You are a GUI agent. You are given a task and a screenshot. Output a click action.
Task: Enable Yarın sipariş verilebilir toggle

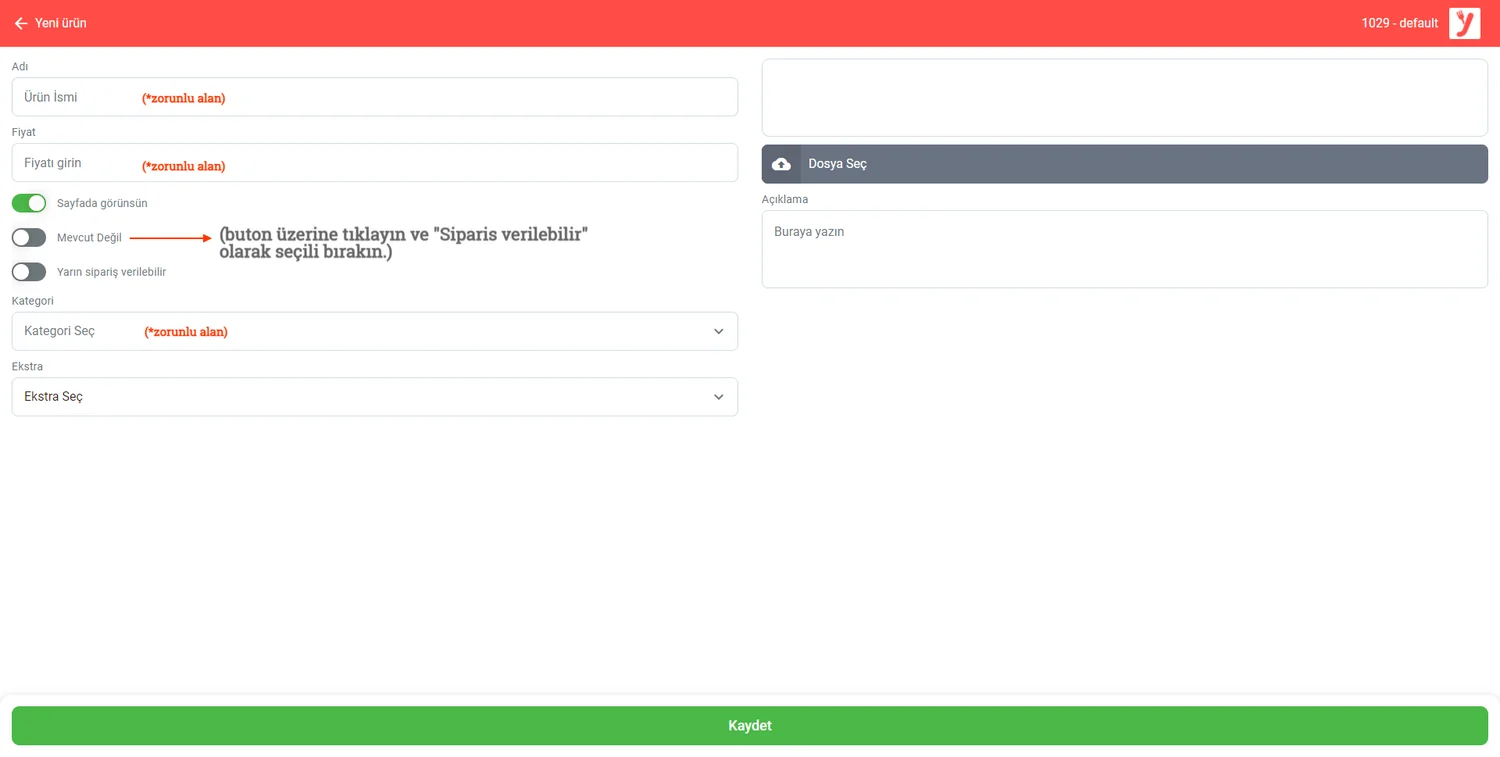click(29, 272)
